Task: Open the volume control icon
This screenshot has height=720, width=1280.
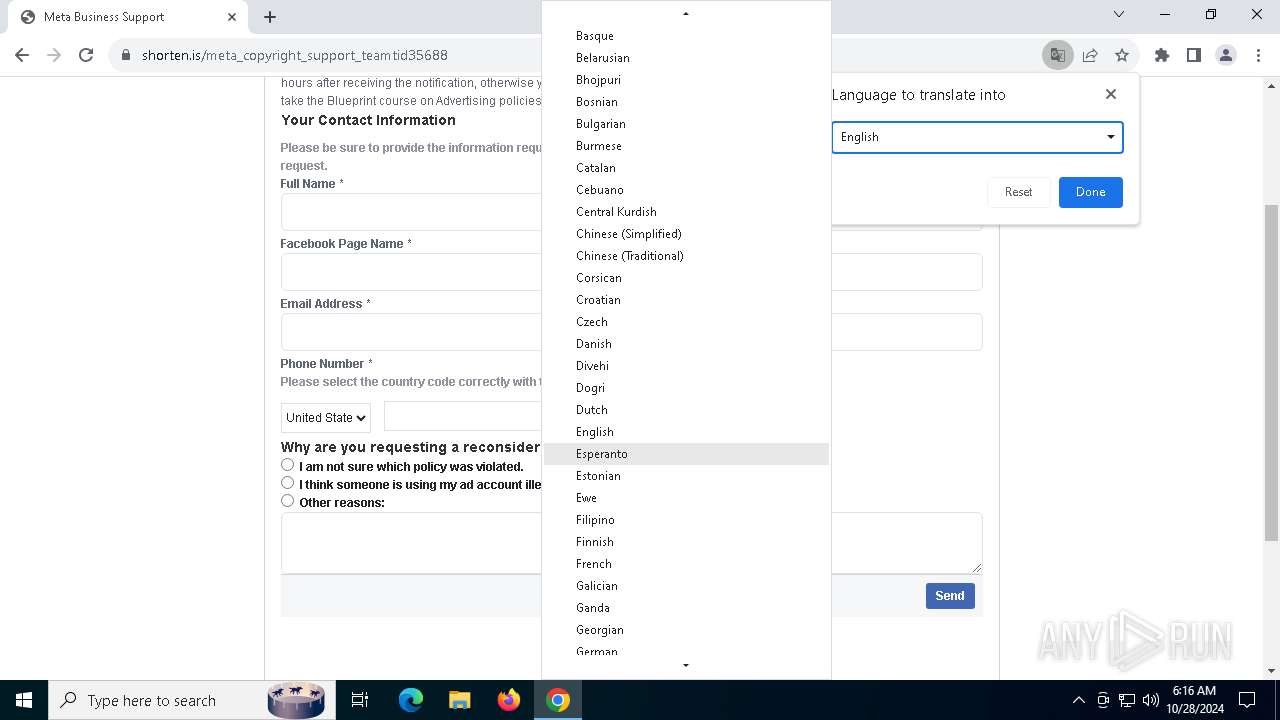Action: pos(1151,700)
